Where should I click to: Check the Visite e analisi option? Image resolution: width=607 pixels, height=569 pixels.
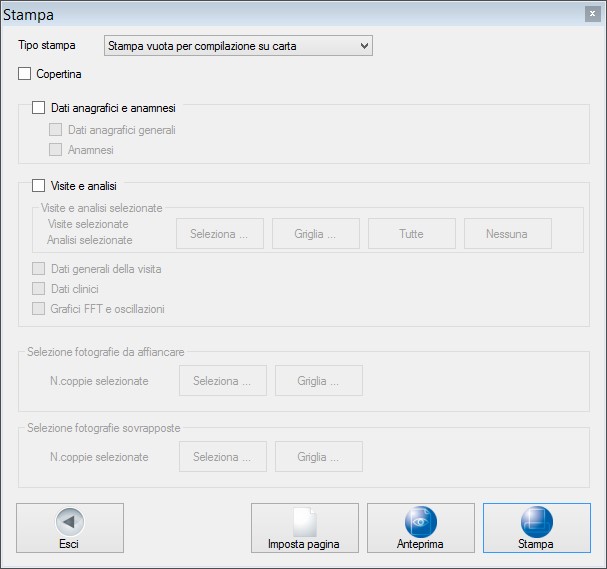click(x=39, y=185)
